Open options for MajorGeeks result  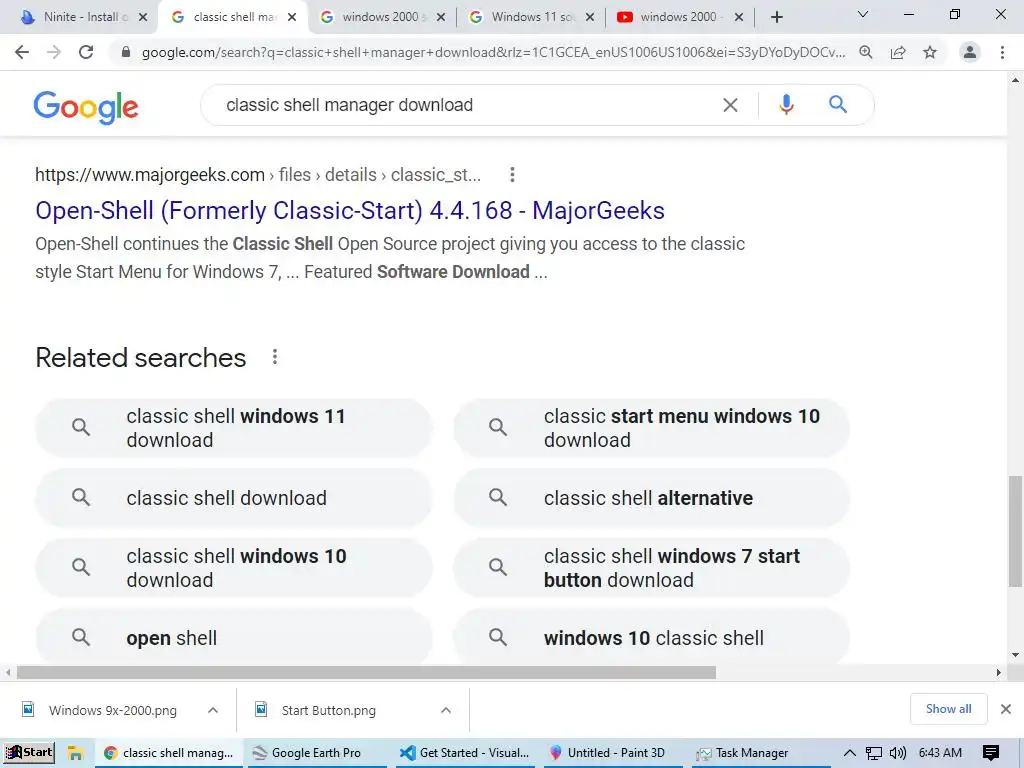(512, 174)
